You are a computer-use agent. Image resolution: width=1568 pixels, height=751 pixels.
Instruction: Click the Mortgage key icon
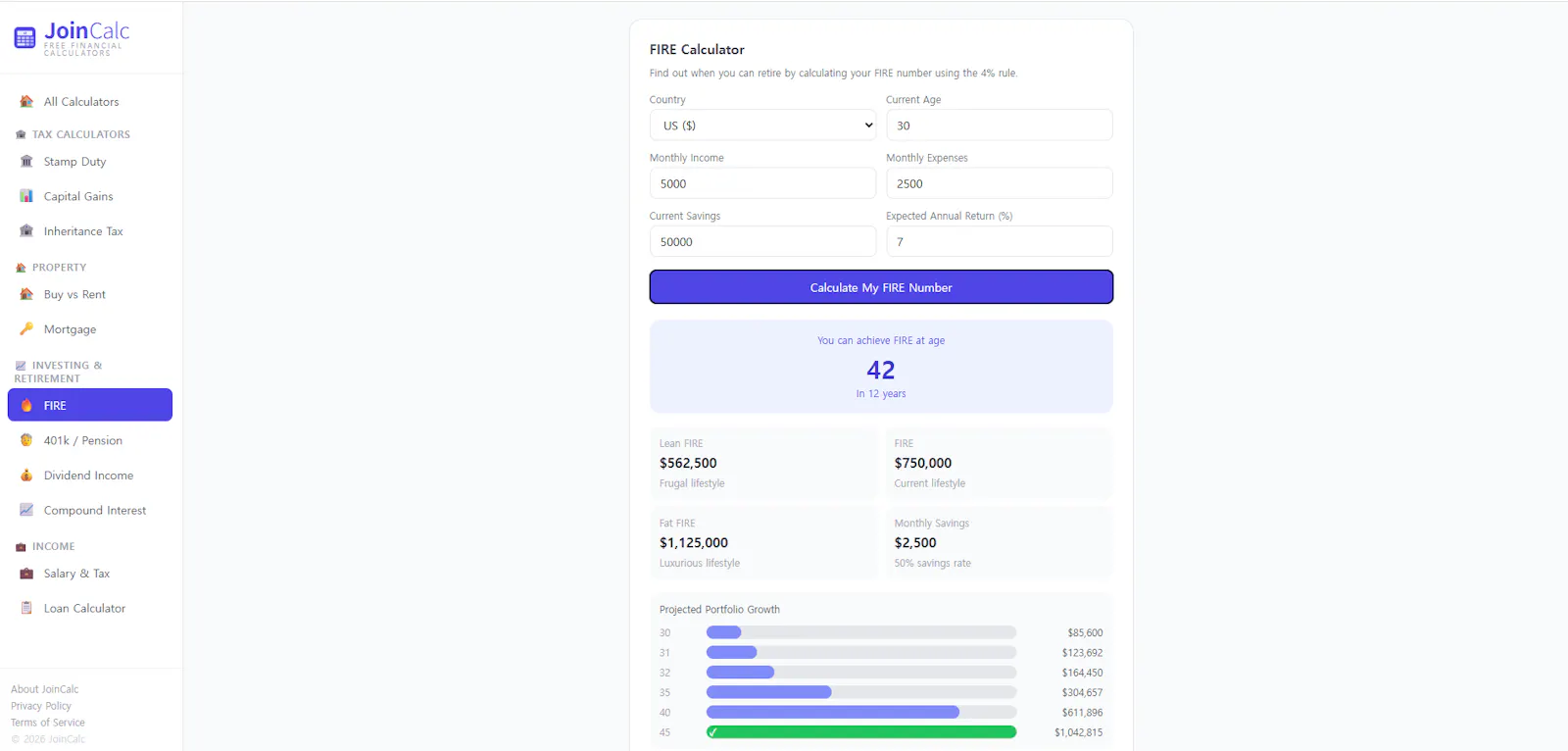click(x=26, y=329)
